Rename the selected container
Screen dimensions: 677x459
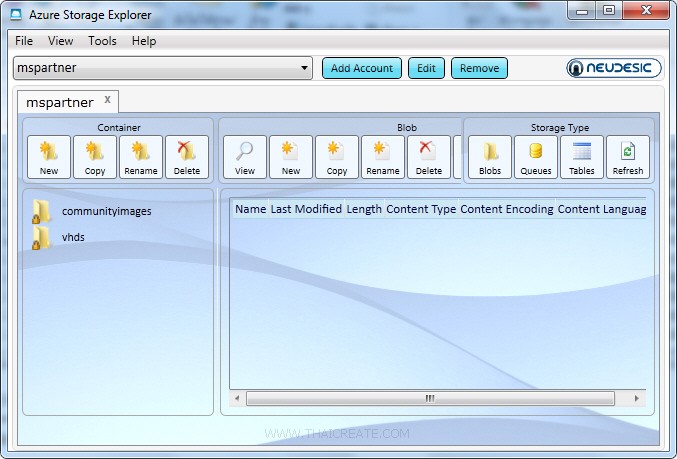pos(141,157)
